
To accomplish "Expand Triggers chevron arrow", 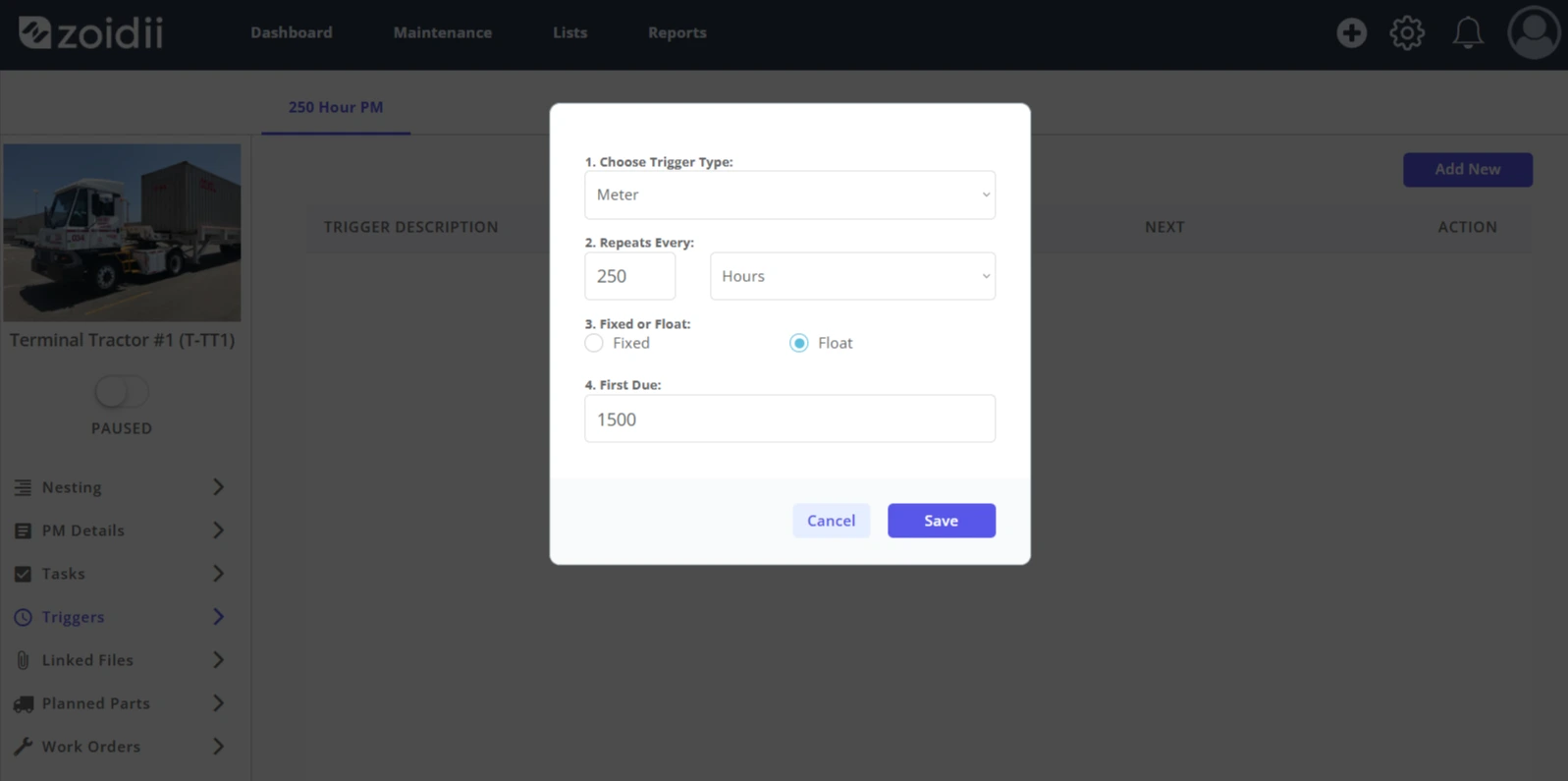I will (x=218, y=617).
